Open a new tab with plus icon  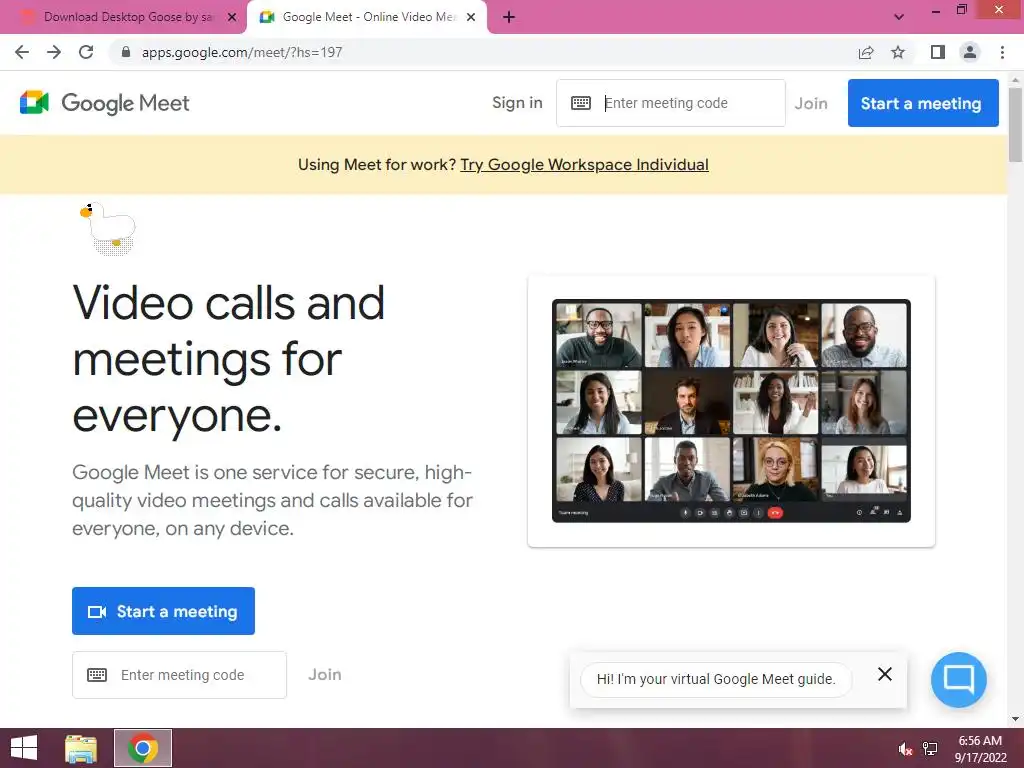tap(509, 17)
